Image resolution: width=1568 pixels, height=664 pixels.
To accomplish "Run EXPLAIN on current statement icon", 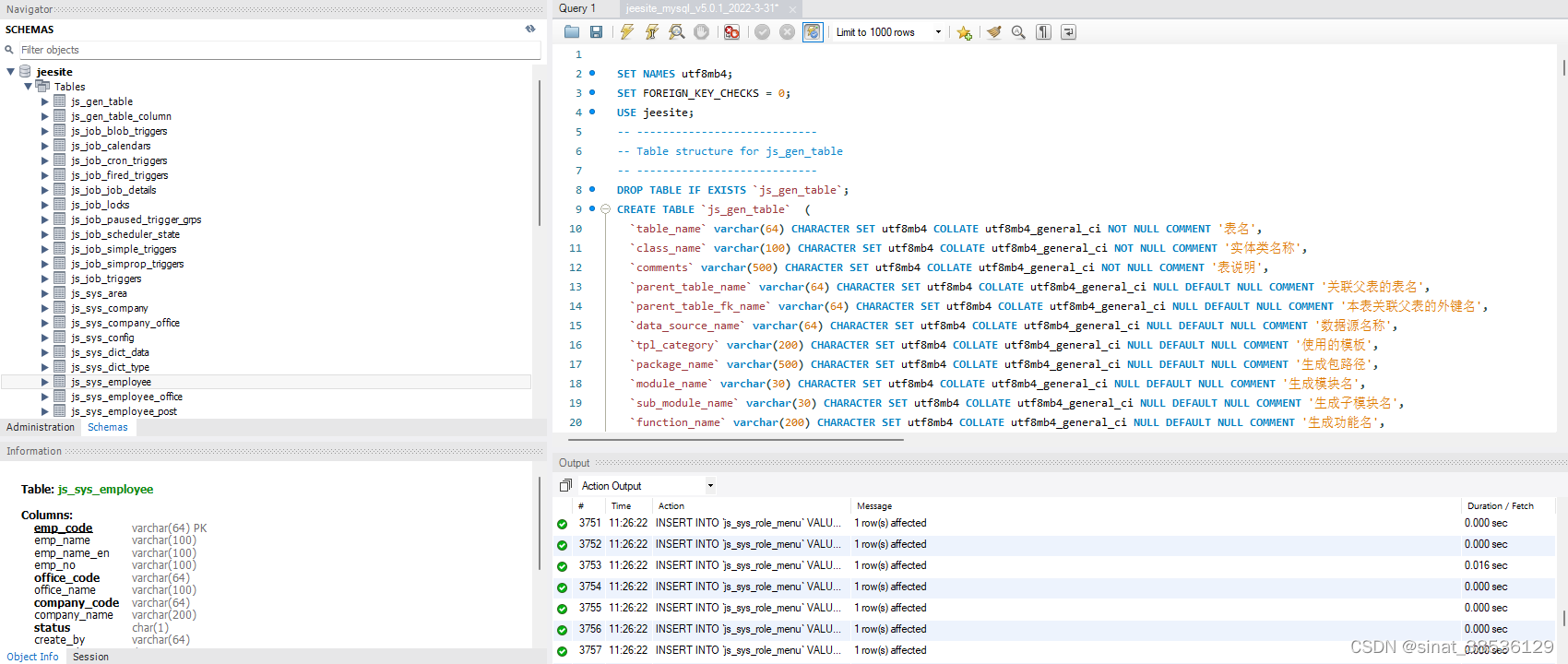I will pos(677,32).
